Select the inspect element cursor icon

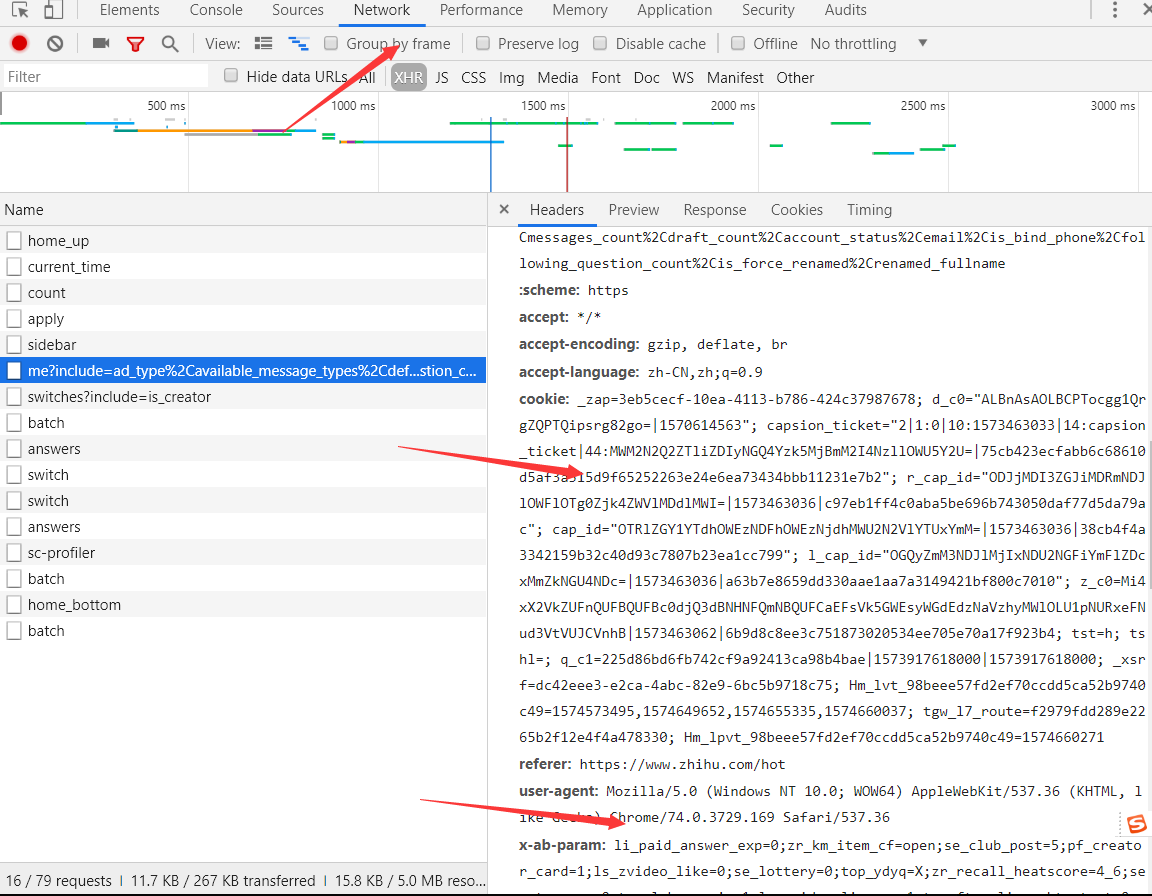pos(20,10)
